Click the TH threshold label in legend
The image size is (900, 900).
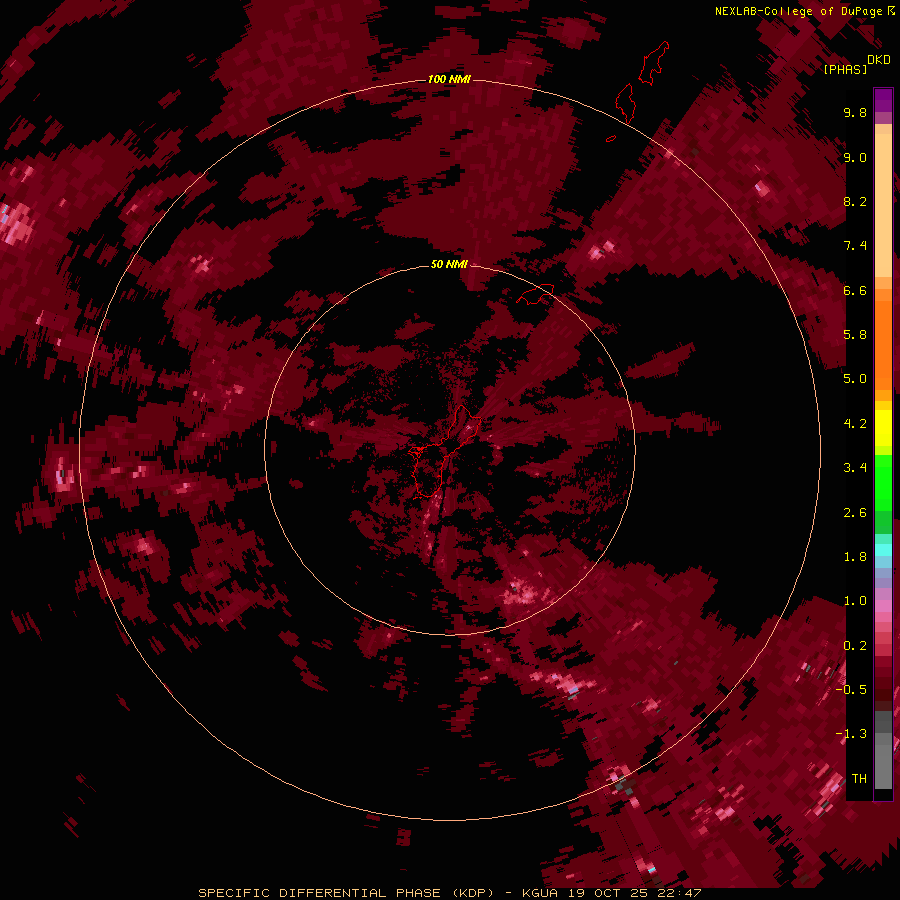pos(859,779)
